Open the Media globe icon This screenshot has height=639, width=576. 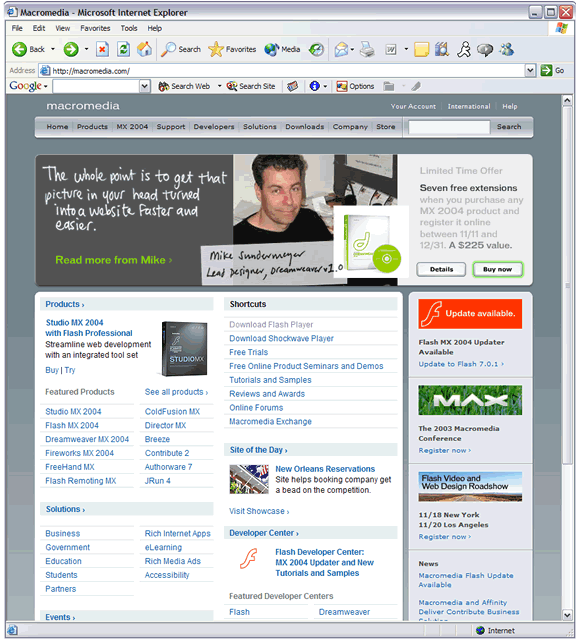pyautogui.click(x=271, y=49)
